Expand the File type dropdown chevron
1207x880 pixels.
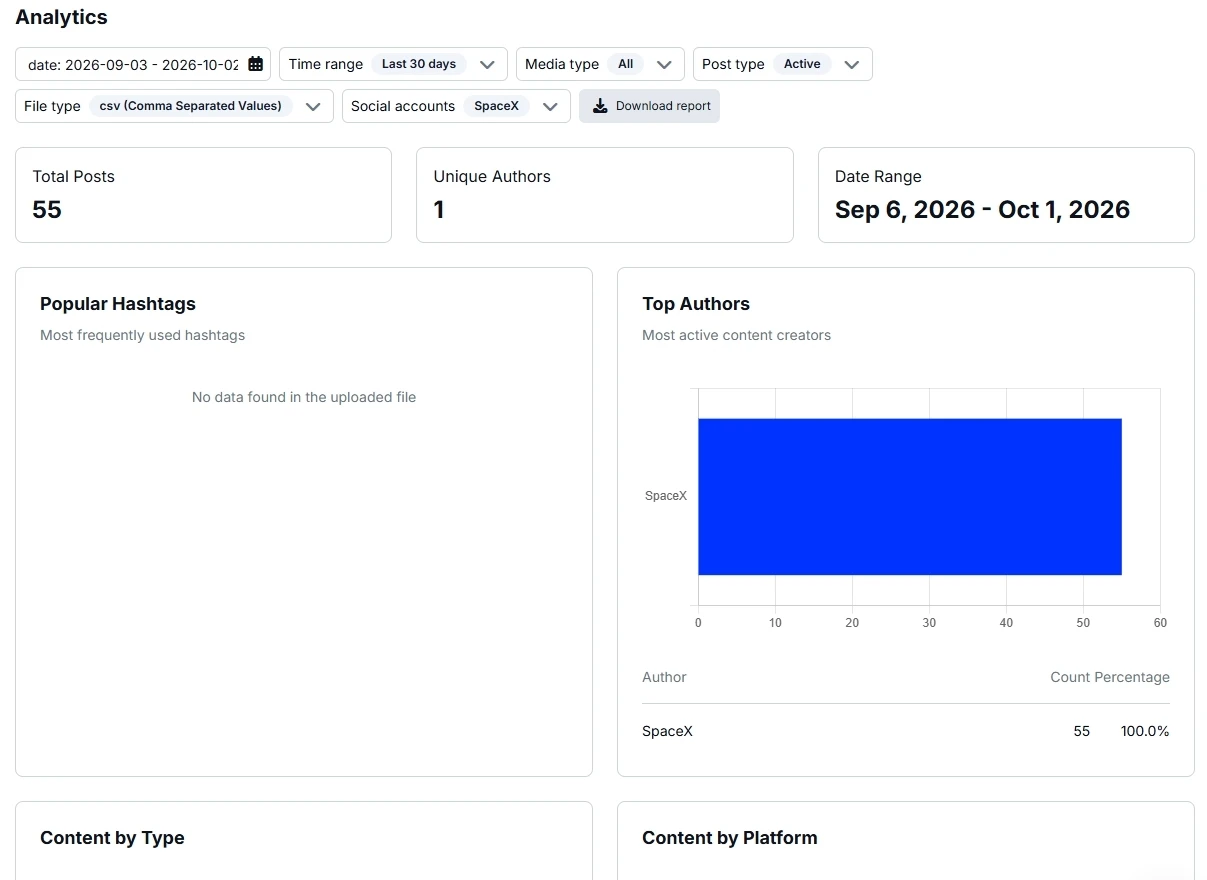click(313, 106)
